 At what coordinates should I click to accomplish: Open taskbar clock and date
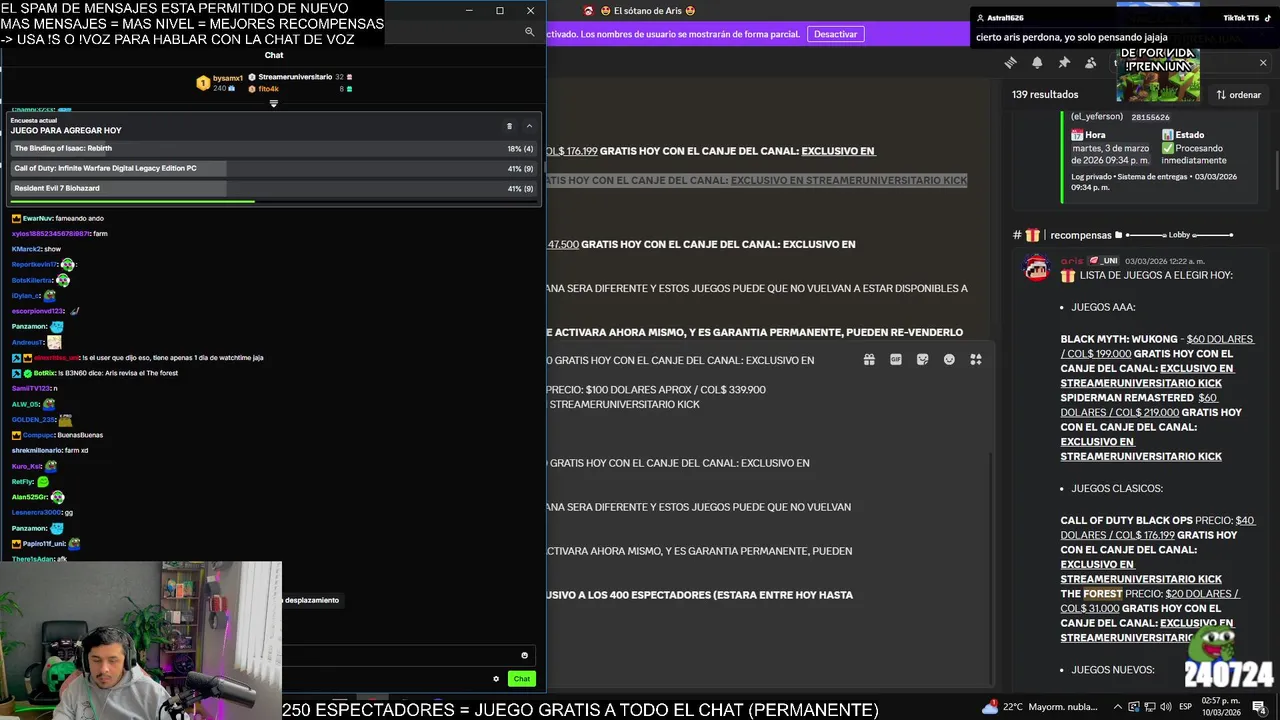pos(1223,707)
